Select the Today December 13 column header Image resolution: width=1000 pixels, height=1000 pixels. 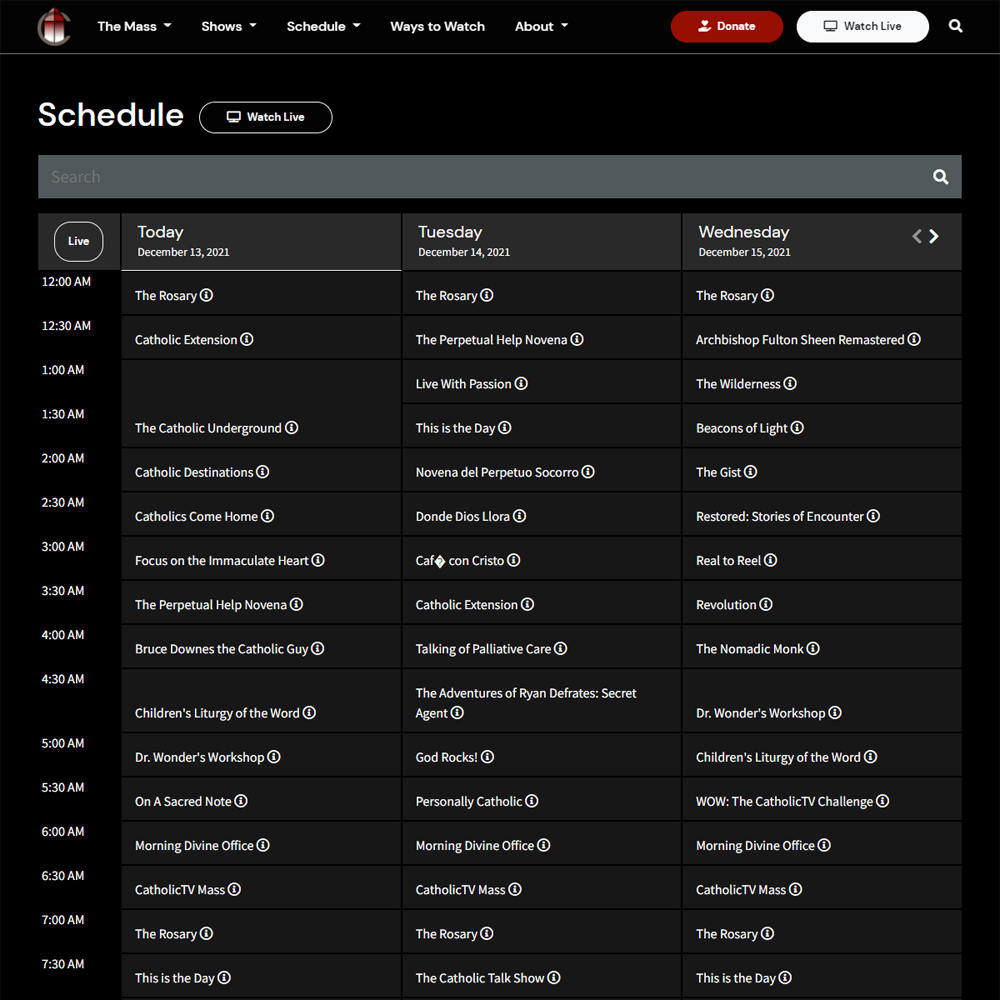(x=261, y=242)
